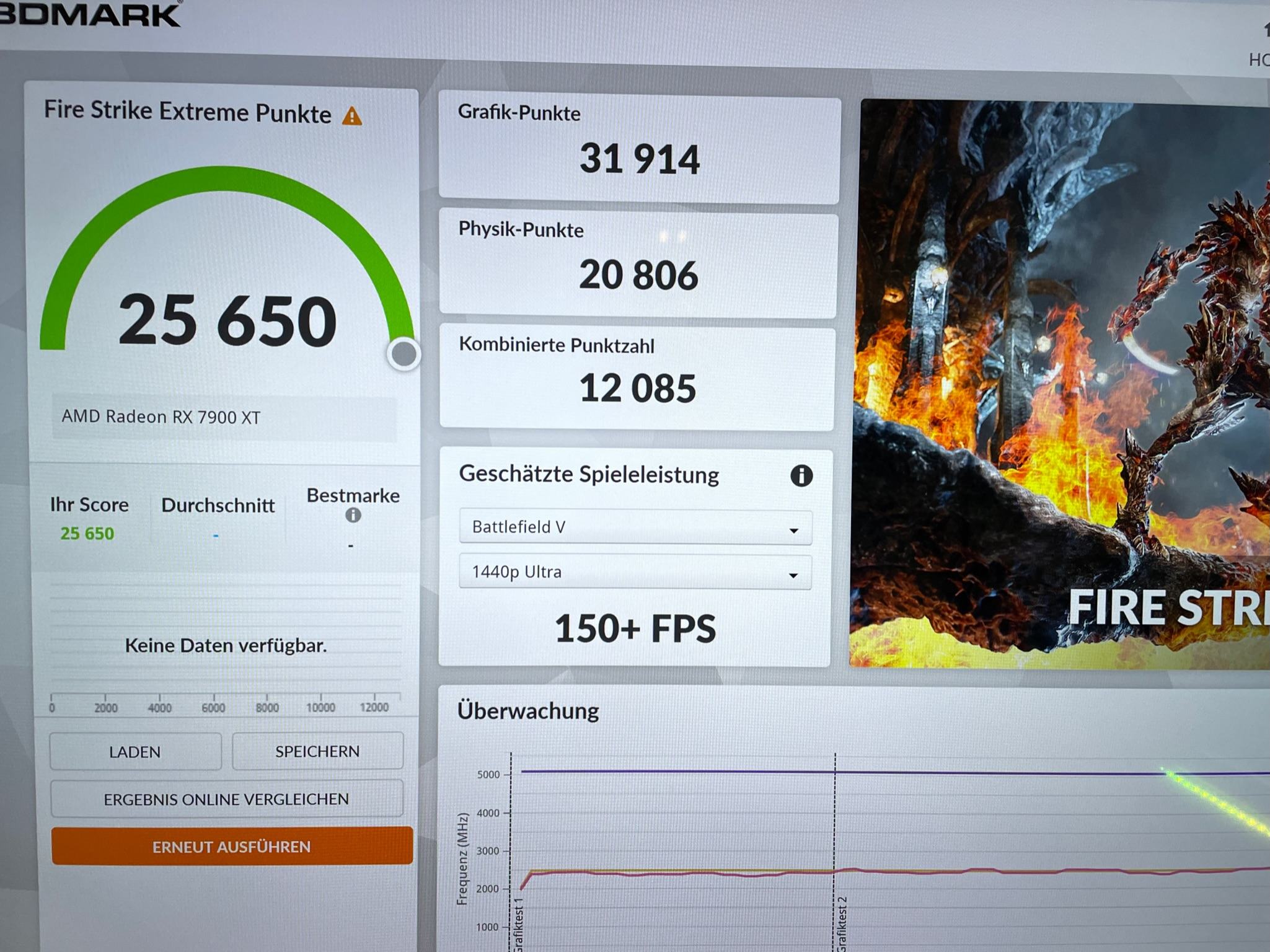The height and width of the screenshot is (952, 1270).
Task: Click the LADEN button
Action: (x=135, y=752)
